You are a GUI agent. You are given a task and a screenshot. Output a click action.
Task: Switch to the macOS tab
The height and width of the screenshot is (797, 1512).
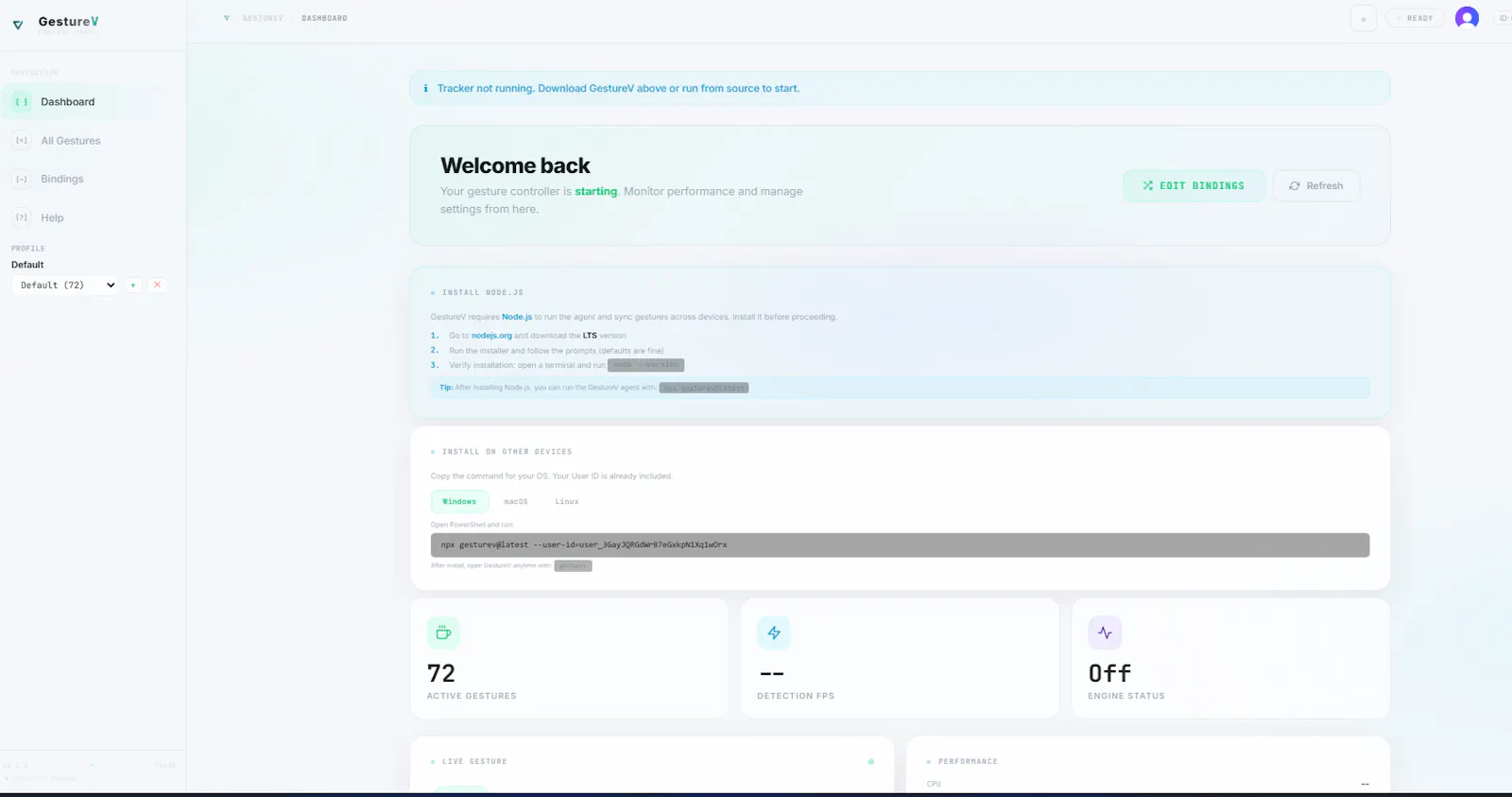coord(516,501)
